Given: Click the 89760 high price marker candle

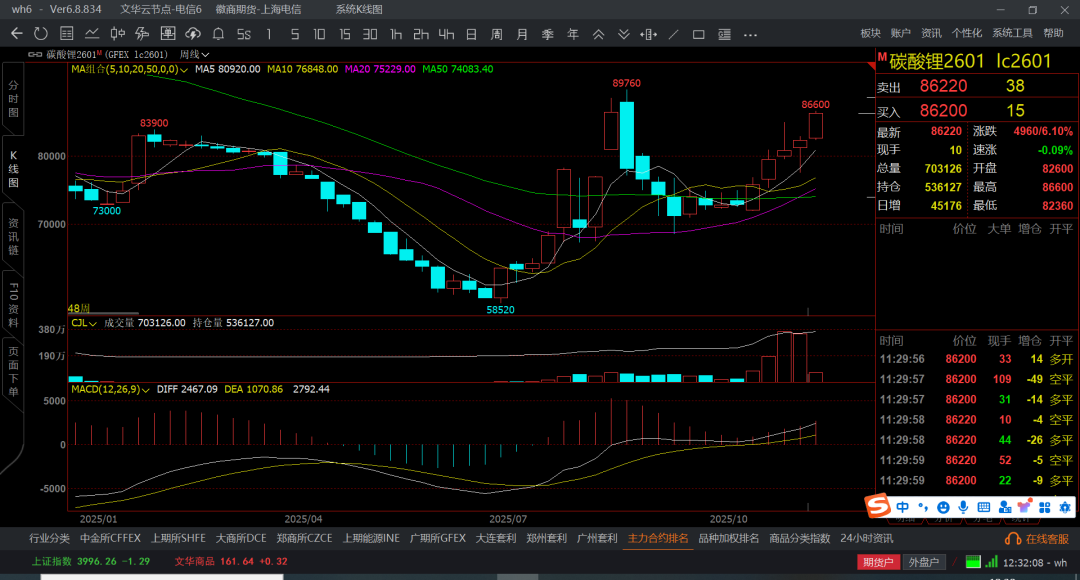Looking at the screenshot, I should (x=627, y=130).
